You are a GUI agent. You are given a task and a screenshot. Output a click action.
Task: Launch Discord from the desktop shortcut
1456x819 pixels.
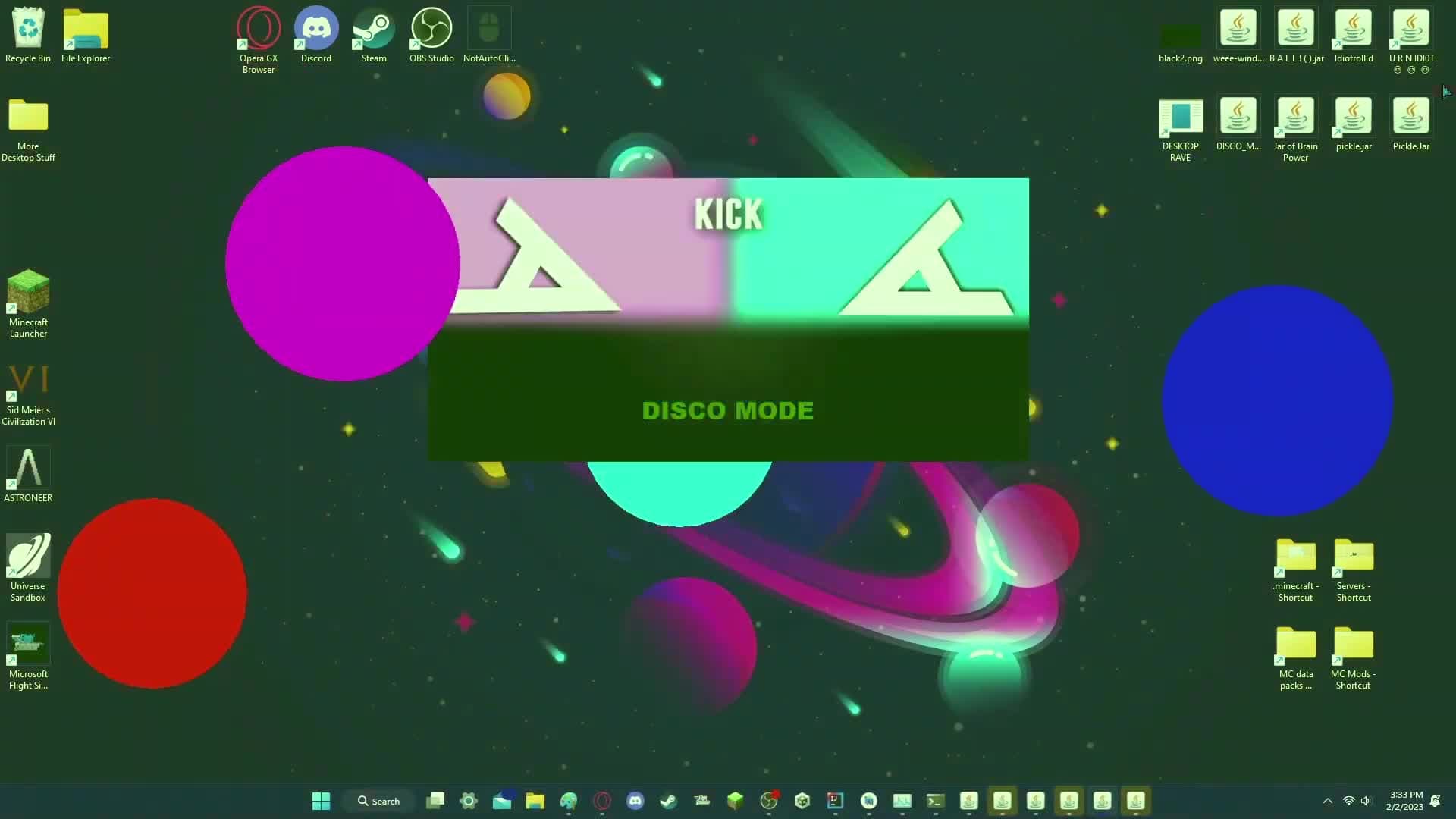[316, 36]
